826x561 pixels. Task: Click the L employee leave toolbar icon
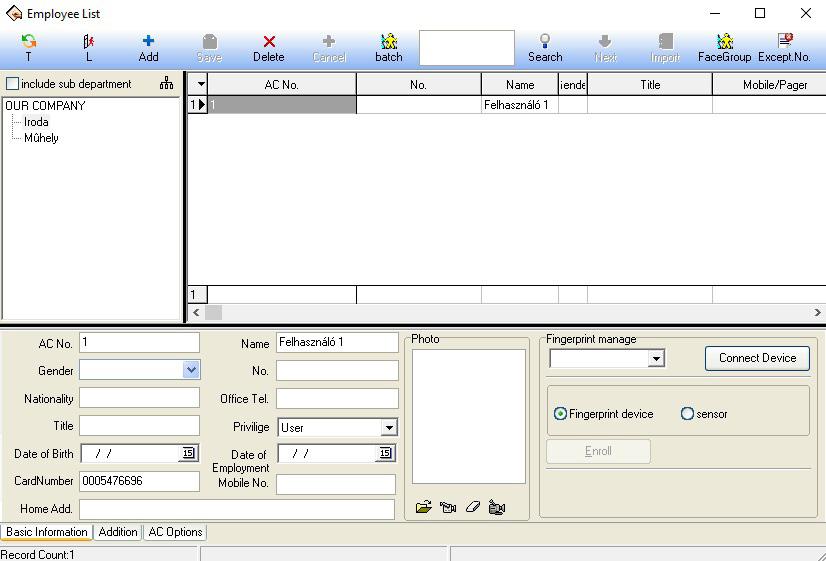click(x=88, y=41)
